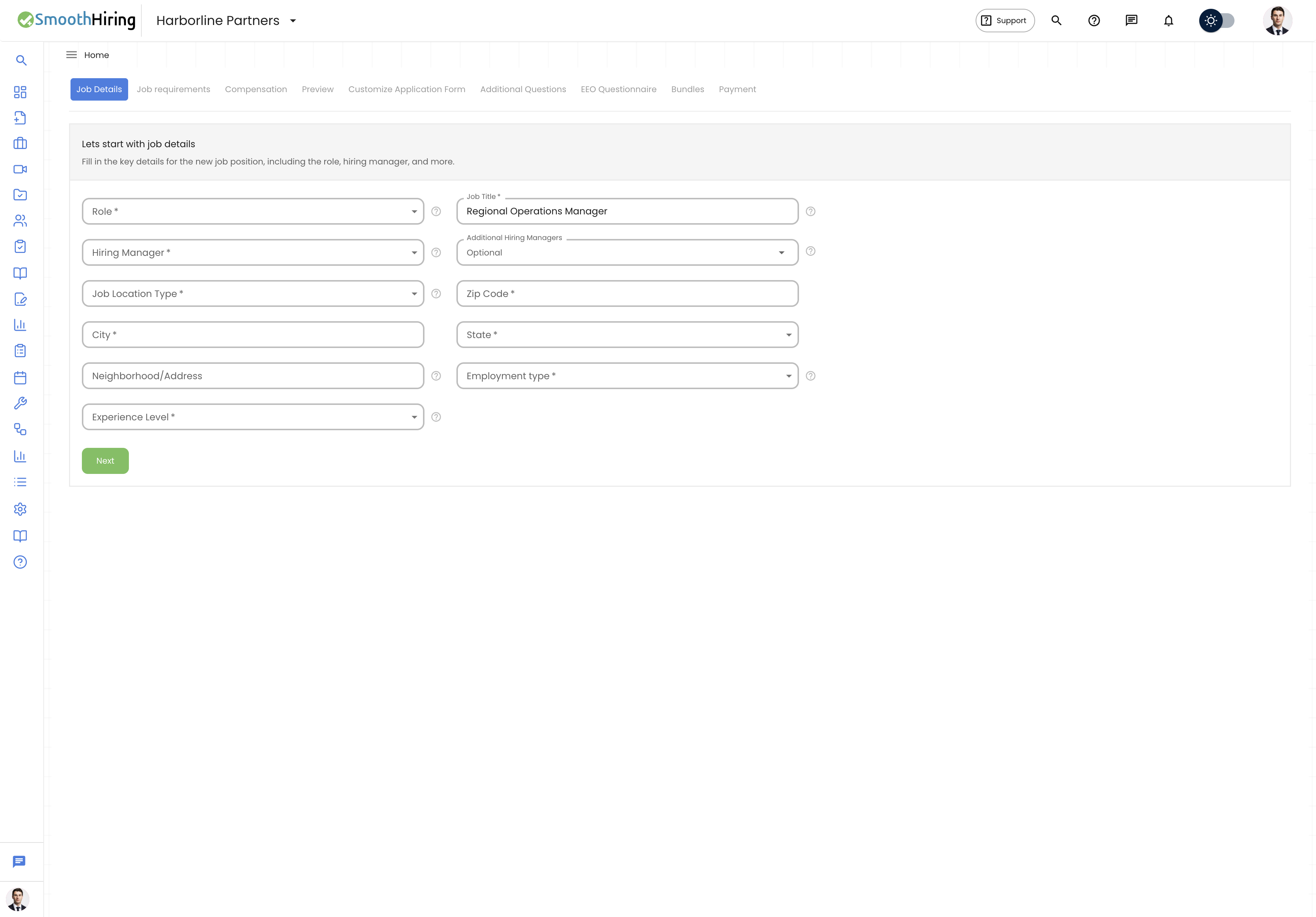Image resolution: width=1316 pixels, height=917 pixels.
Task: Toggle the hamburger menu next to Home
Action: pos(72,55)
